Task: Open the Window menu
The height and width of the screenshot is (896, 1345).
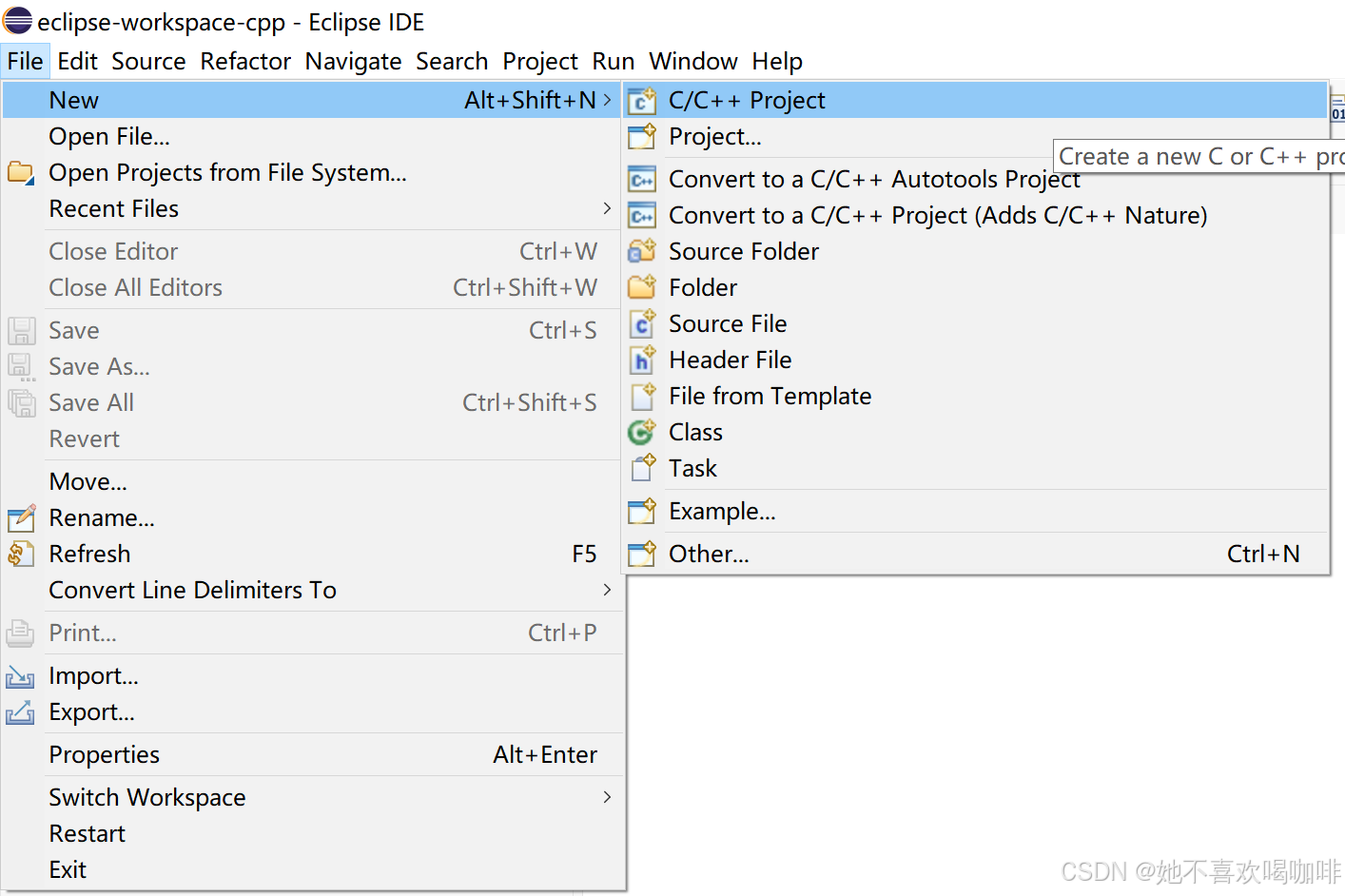Action: coord(693,61)
